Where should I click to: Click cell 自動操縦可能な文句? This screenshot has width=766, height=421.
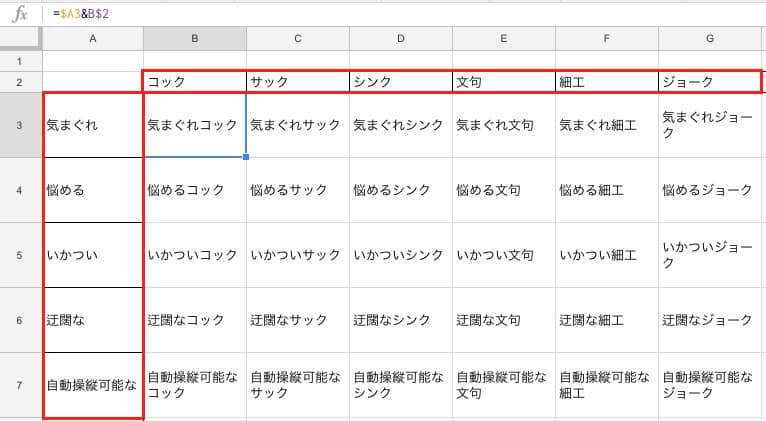504,385
